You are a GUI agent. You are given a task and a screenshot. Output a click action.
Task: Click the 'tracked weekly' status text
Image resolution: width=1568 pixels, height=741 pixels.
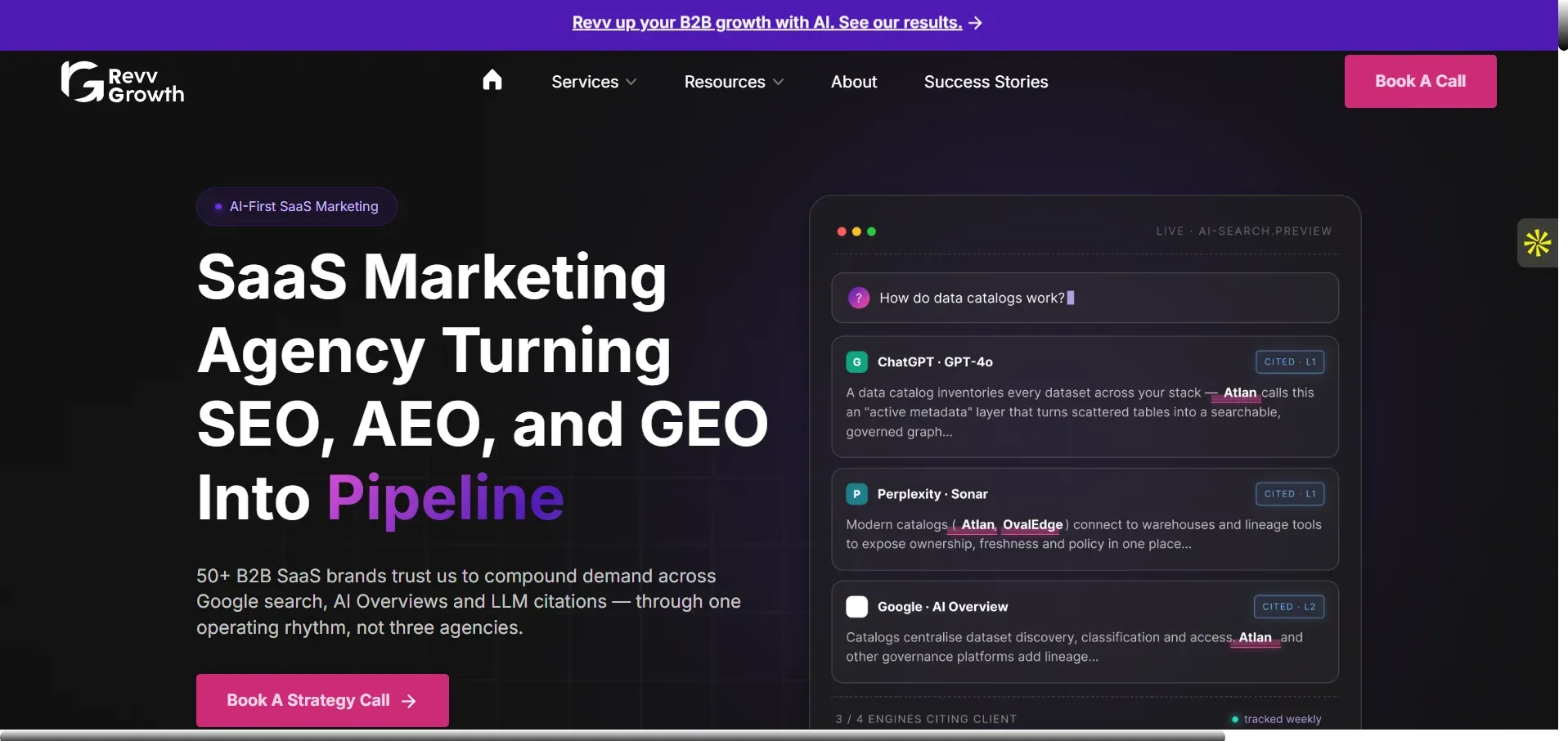pyautogui.click(x=1282, y=719)
